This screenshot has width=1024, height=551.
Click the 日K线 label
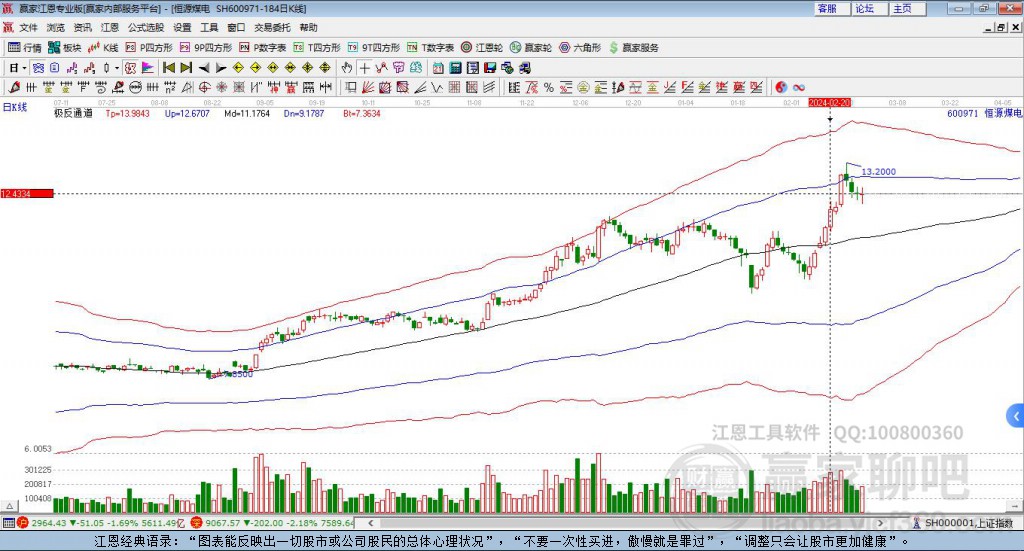click(x=15, y=108)
